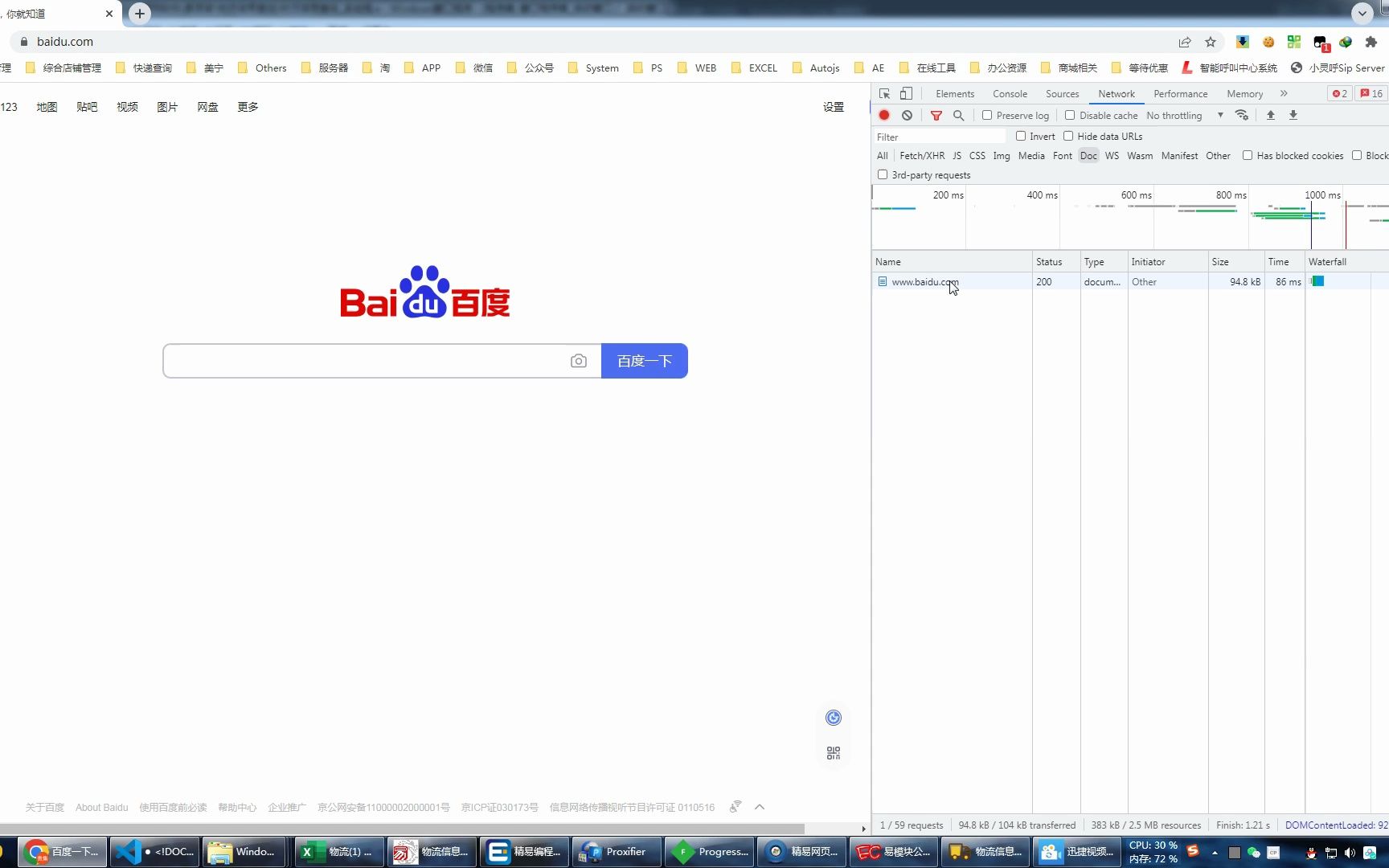Open Proxifier from taskbar
The image size is (1389, 868).
(617, 852)
